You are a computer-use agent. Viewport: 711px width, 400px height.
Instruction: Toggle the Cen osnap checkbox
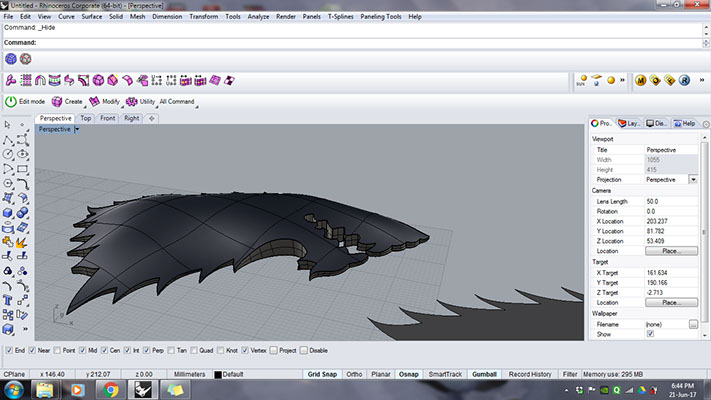click(x=104, y=351)
